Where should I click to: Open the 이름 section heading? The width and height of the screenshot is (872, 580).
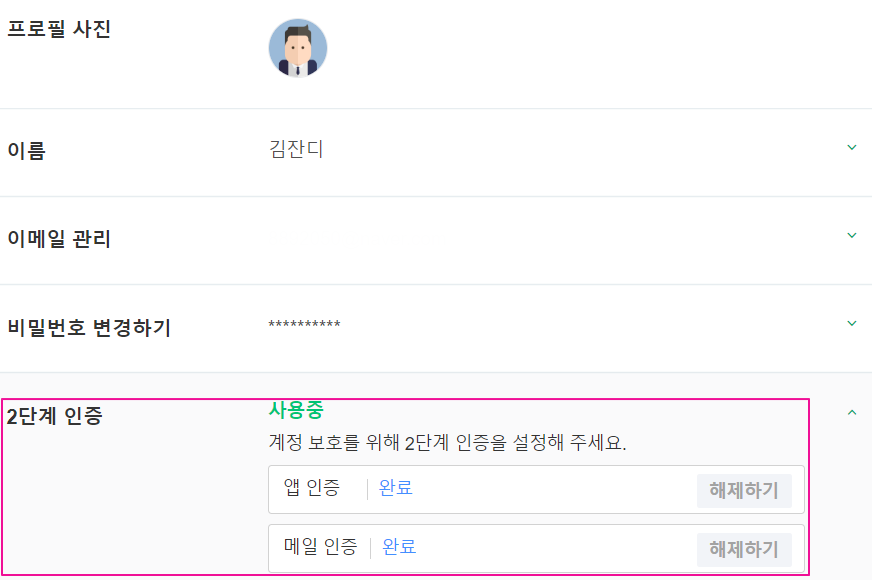(26, 151)
